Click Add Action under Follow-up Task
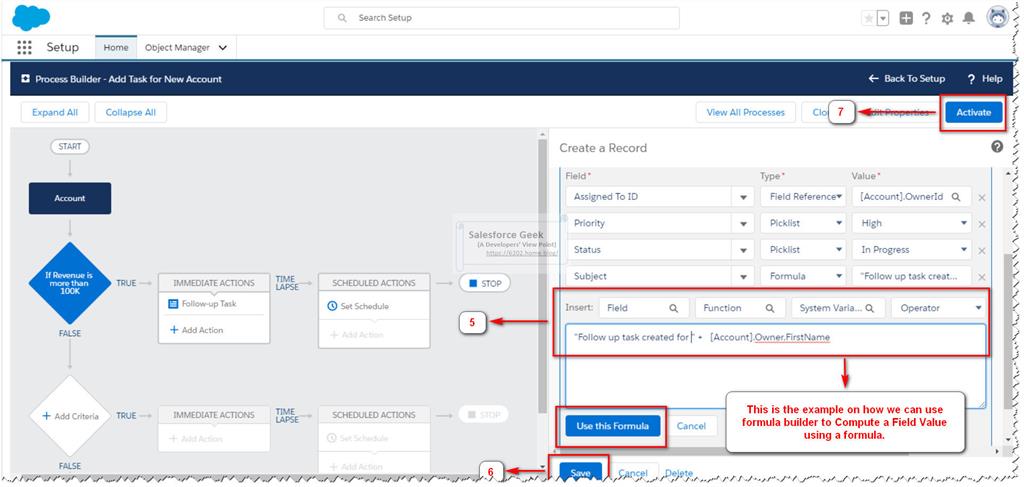Screen dimensions: 1024x487 point(197,330)
